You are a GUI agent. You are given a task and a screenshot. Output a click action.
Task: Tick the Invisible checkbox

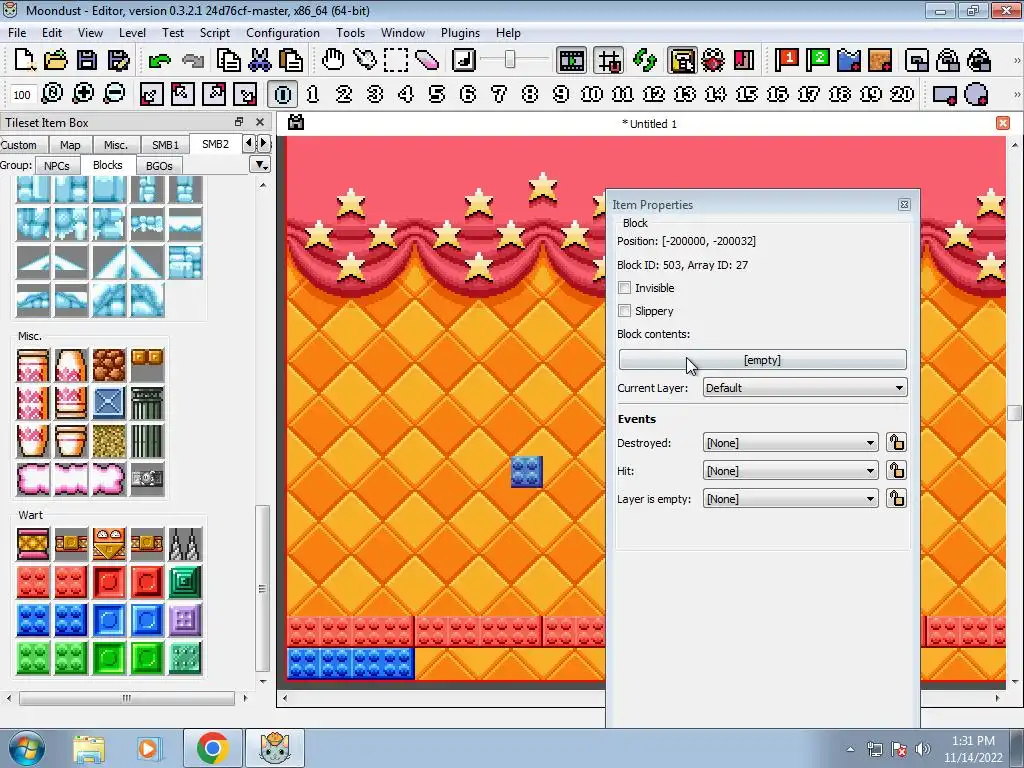[625, 288]
